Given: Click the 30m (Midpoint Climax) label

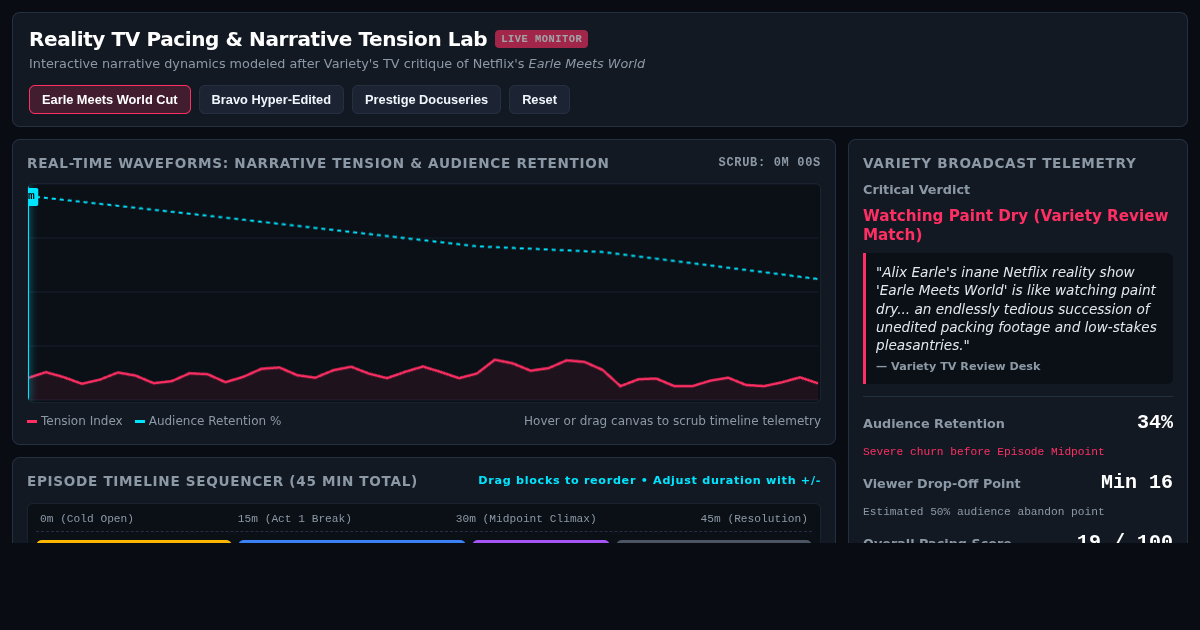Looking at the screenshot, I should (x=526, y=518).
